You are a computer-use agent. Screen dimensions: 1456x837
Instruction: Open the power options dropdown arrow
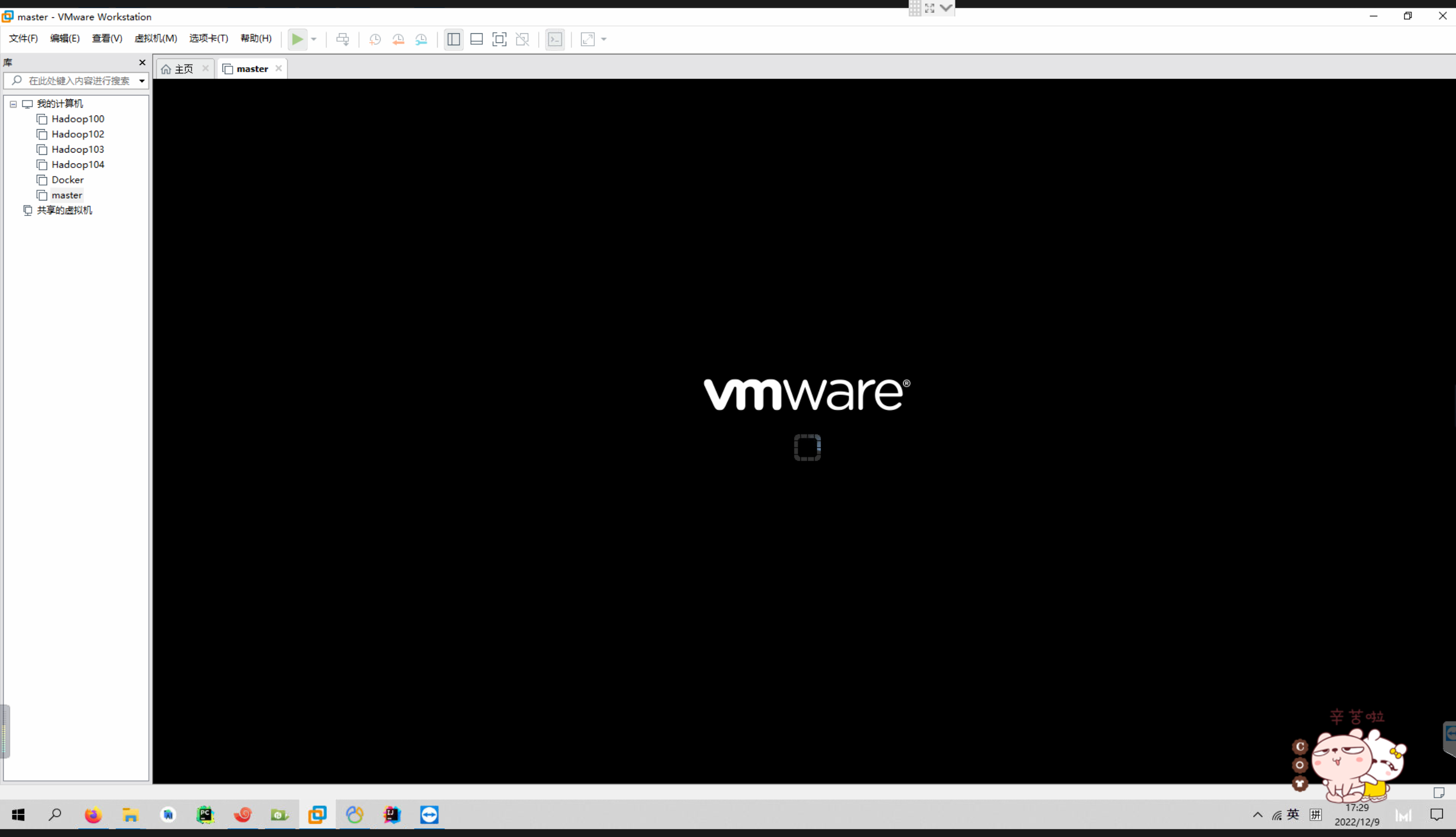click(314, 39)
